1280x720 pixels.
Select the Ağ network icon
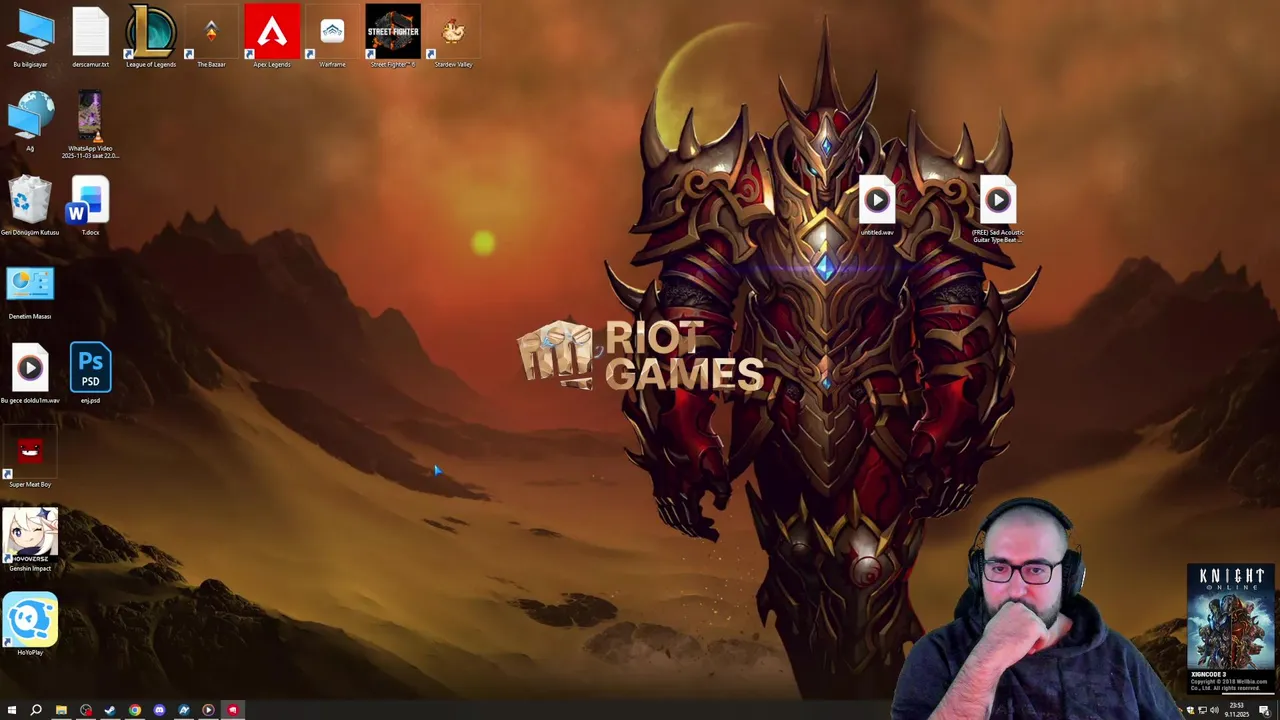(x=30, y=122)
